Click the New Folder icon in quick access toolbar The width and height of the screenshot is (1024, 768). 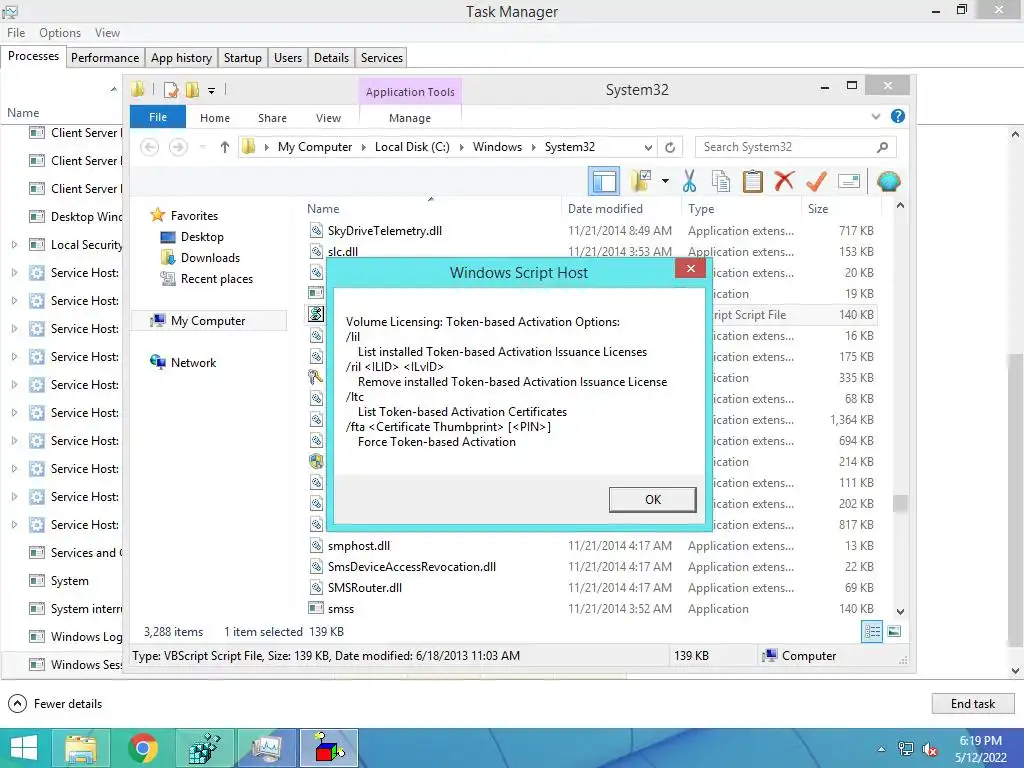(192, 89)
